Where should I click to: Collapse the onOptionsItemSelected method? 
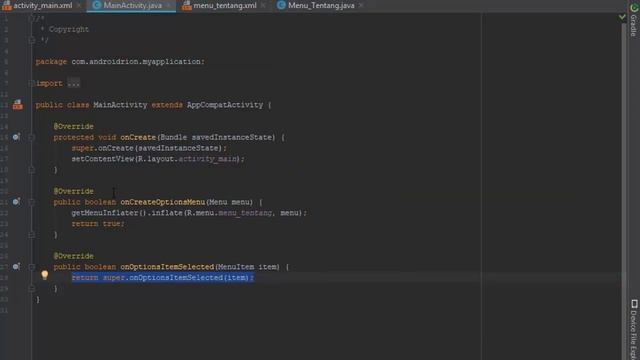click(x=32, y=267)
